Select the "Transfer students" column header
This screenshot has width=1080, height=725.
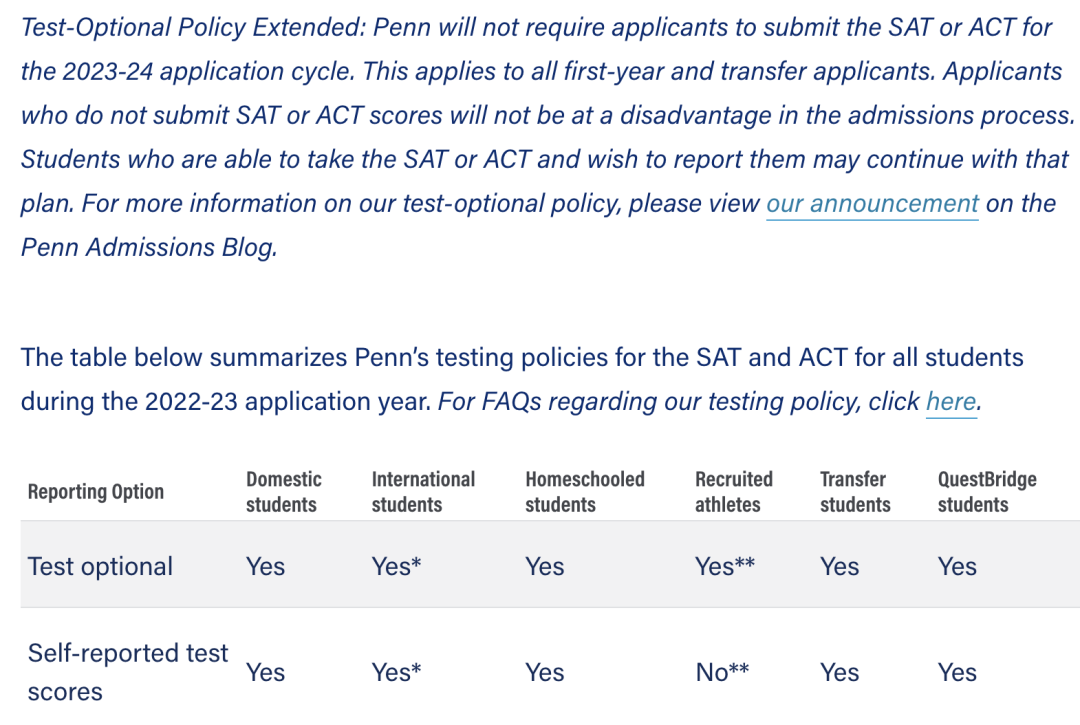pos(855,492)
